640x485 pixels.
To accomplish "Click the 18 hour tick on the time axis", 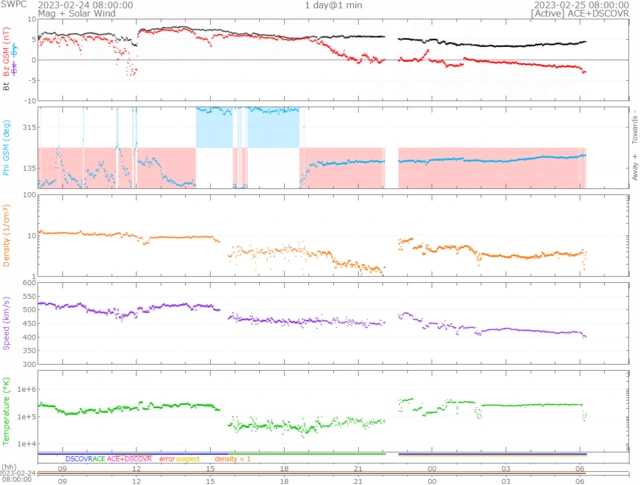I will coord(284,467).
